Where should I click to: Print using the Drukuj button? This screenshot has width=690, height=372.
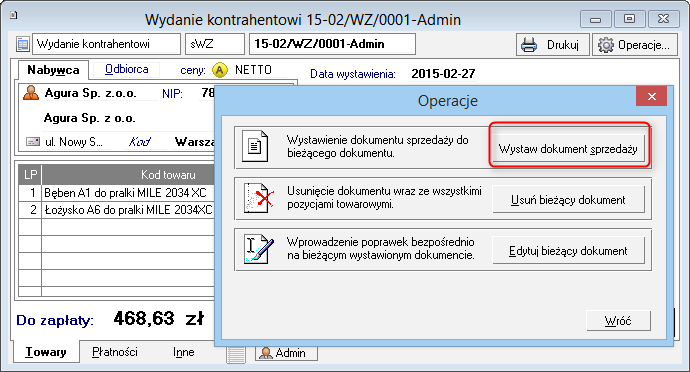tap(552, 45)
